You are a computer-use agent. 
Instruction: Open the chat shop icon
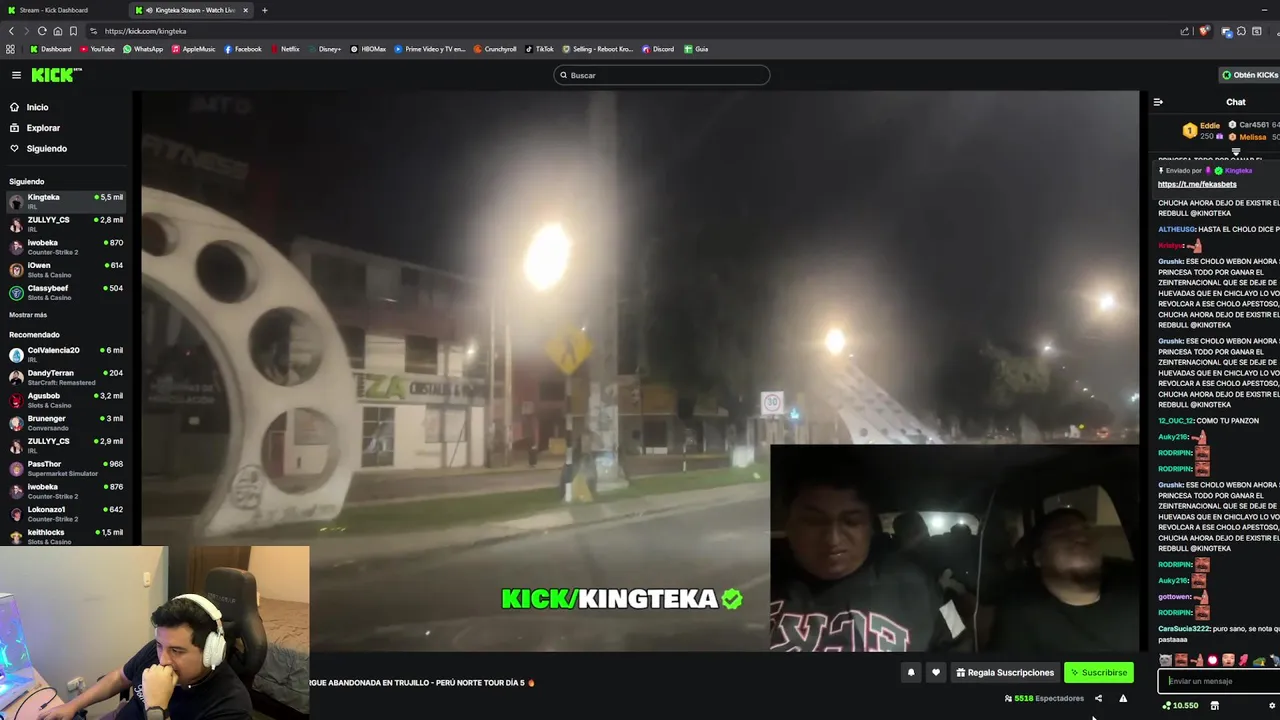[x=1215, y=706]
